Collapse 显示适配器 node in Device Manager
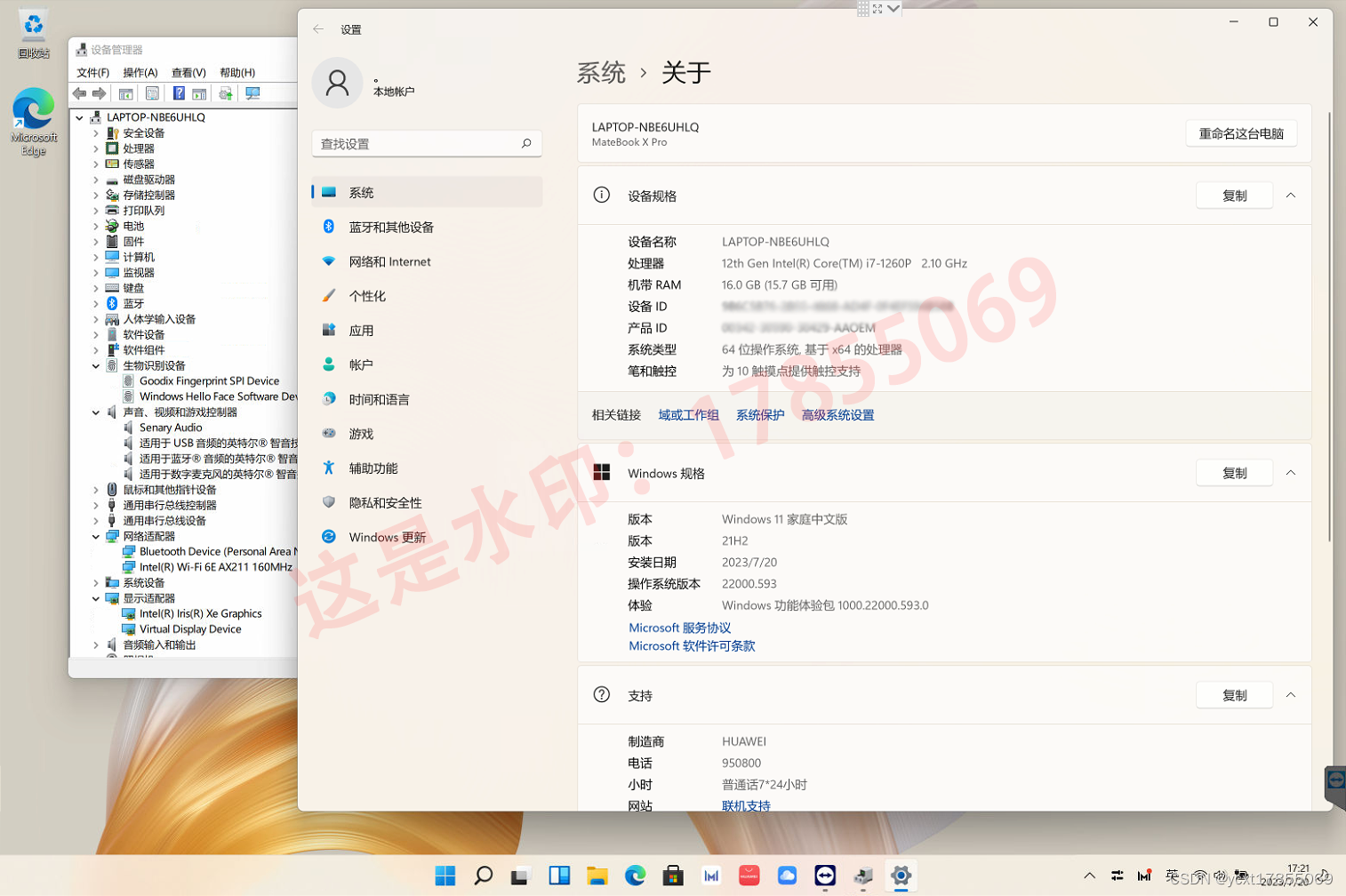 [96, 598]
